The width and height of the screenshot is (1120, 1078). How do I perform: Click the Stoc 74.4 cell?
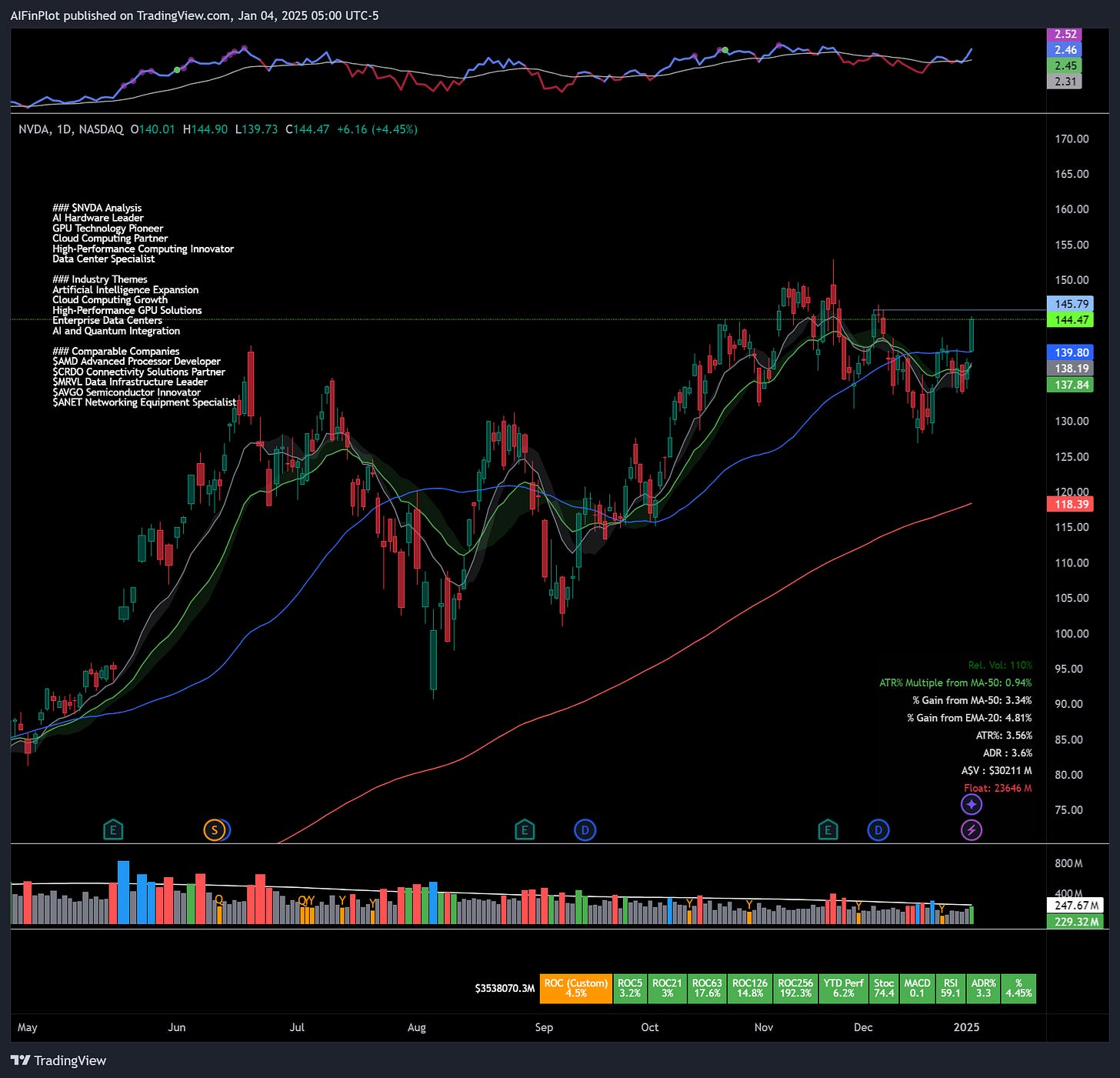(x=885, y=989)
